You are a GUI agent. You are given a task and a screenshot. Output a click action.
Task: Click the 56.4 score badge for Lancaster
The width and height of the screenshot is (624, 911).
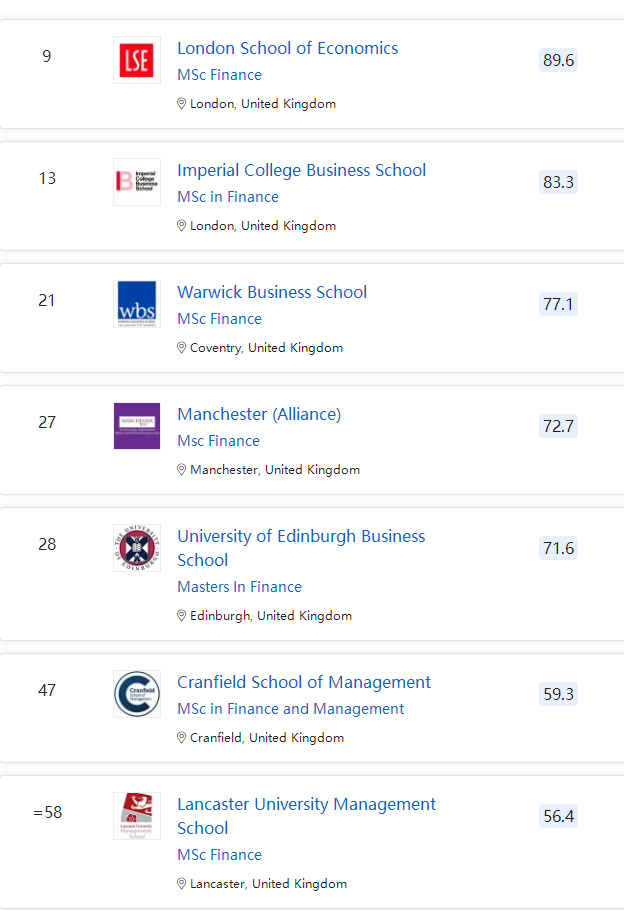click(558, 816)
